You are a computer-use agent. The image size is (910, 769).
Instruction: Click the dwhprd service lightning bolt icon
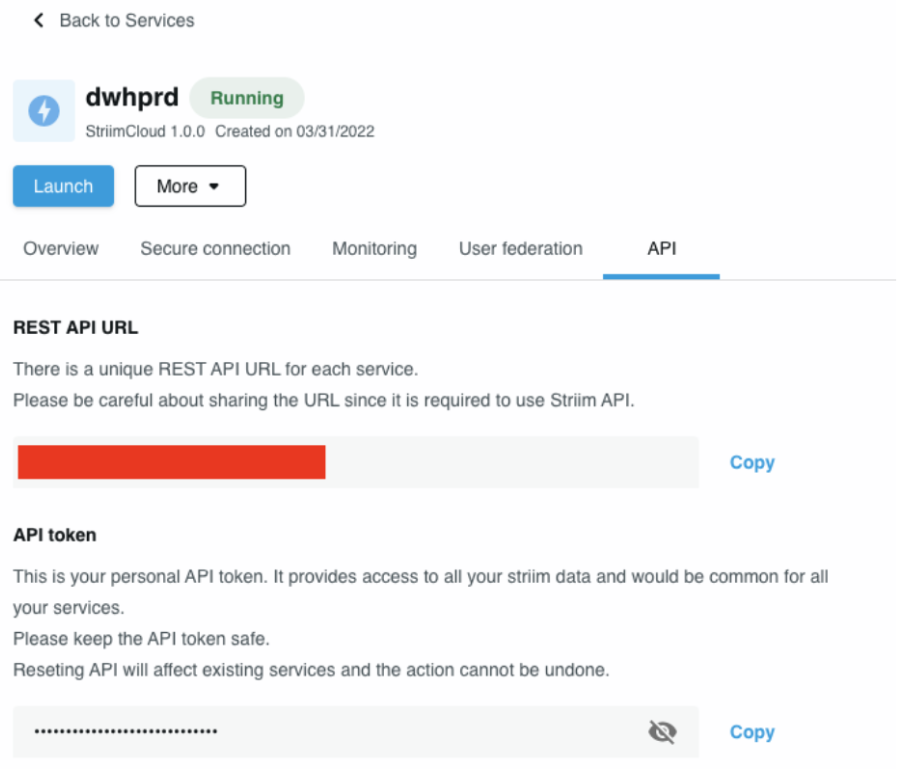(x=44, y=110)
